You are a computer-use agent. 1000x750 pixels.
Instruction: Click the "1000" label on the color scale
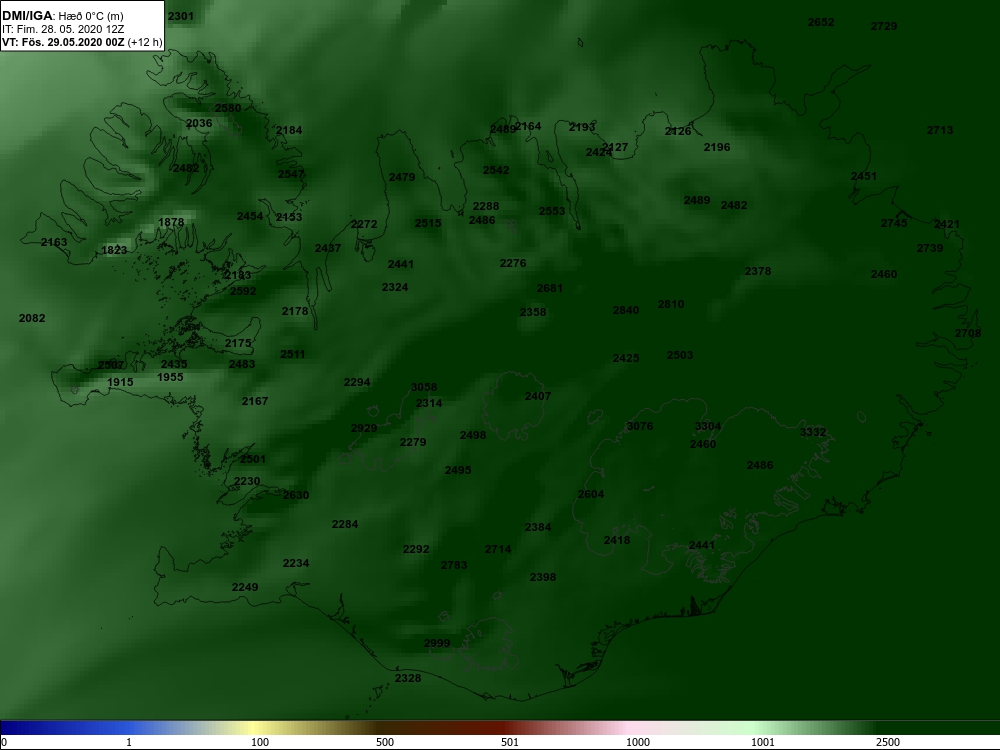click(638, 742)
